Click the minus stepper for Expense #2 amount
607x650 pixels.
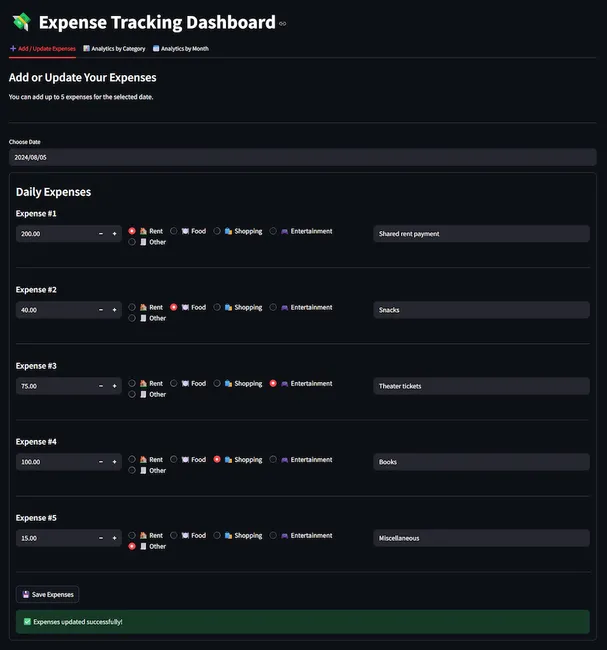101,310
